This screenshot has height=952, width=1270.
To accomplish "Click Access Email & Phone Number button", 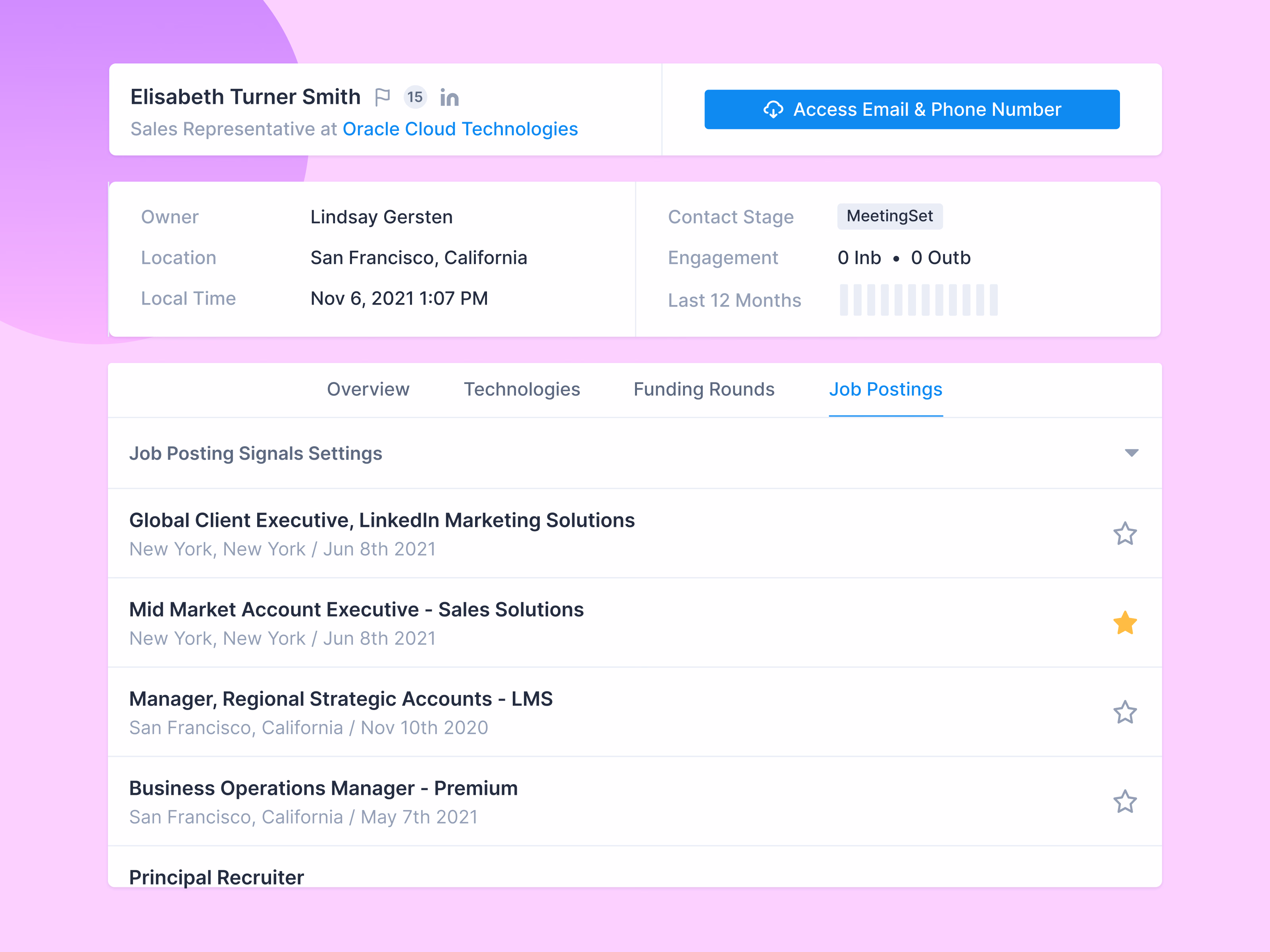I will [x=912, y=109].
